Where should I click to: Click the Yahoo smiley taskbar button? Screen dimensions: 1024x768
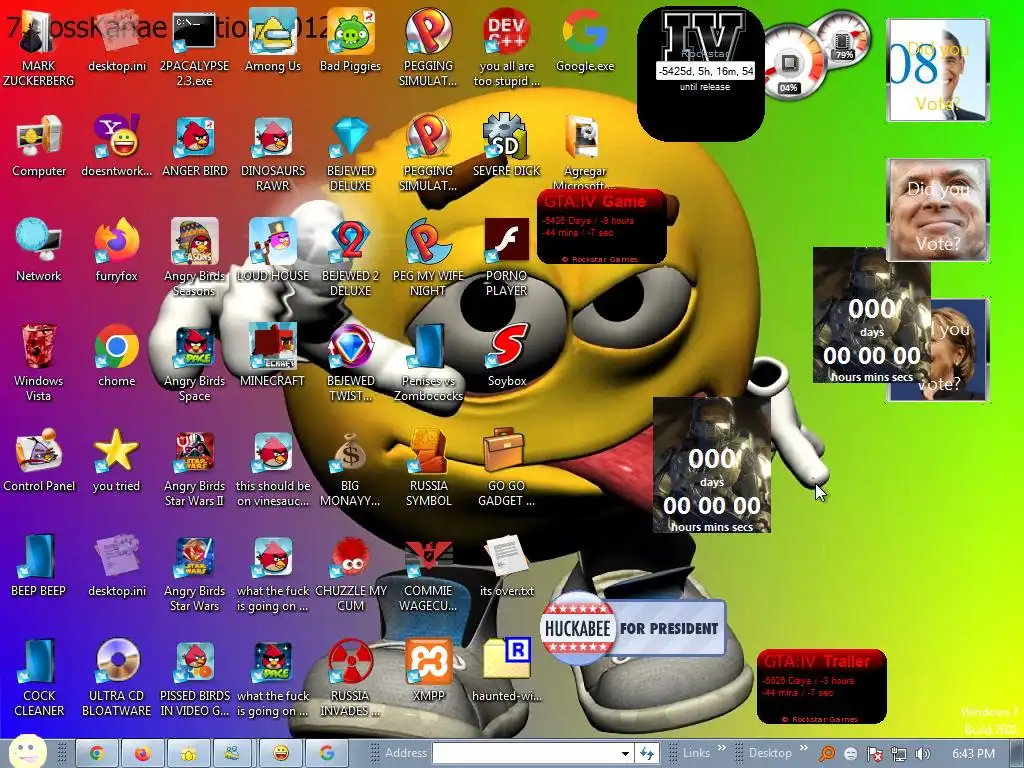pos(281,754)
